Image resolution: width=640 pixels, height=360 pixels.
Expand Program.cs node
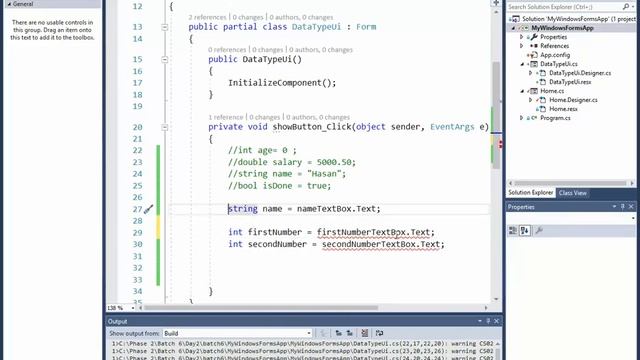coord(522,118)
